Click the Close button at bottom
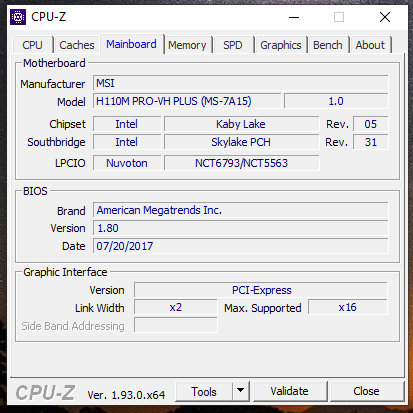The width and height of the screenshot is (413, 413). (x=366, y=391)
